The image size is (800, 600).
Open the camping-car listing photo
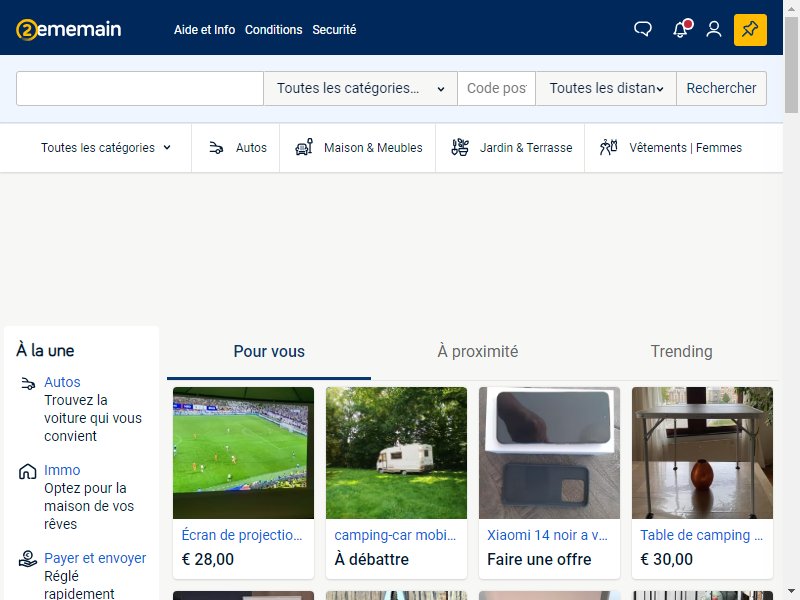pyautogui.click(x=396, y=453)
